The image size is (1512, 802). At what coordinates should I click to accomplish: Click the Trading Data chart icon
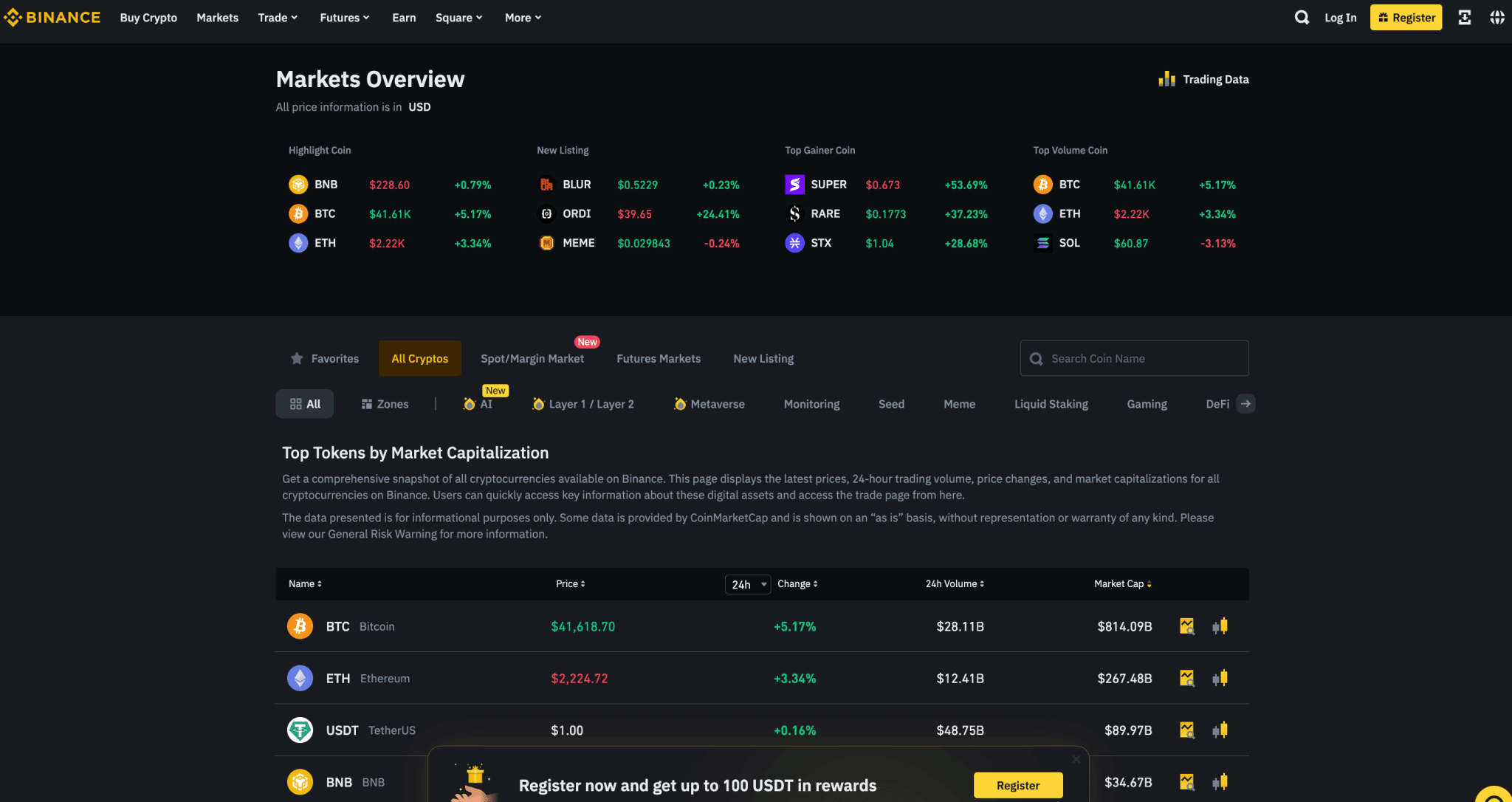coord(1166,79)
